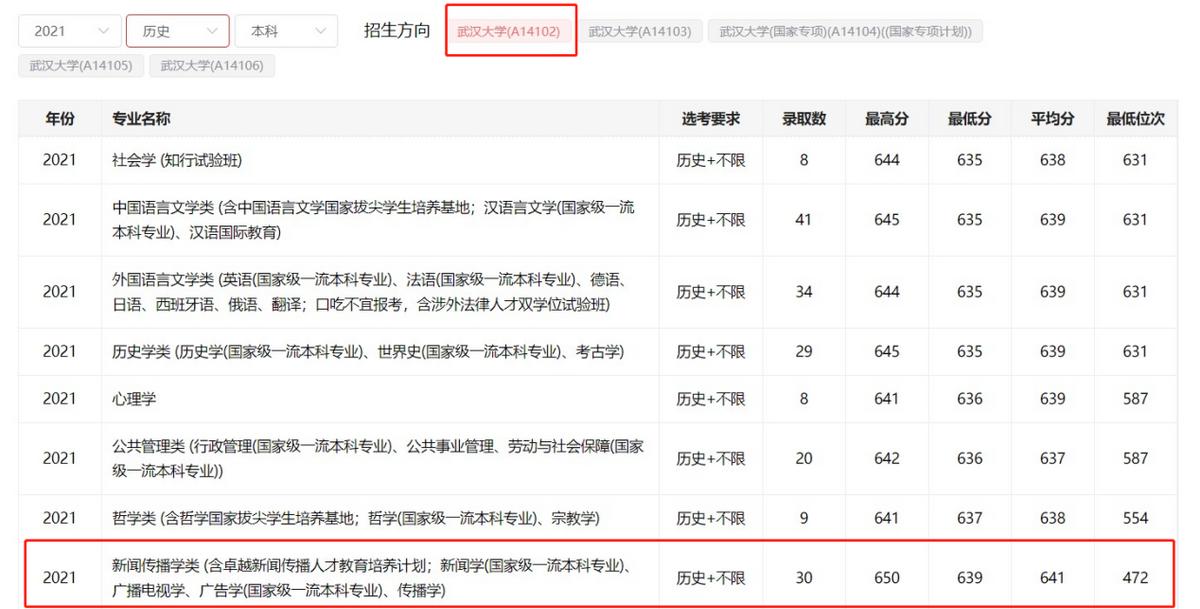The width and height of the screenshot is (1200, 609).
Task: Open the year 2021 dropdown
Action: coord(68,30)
